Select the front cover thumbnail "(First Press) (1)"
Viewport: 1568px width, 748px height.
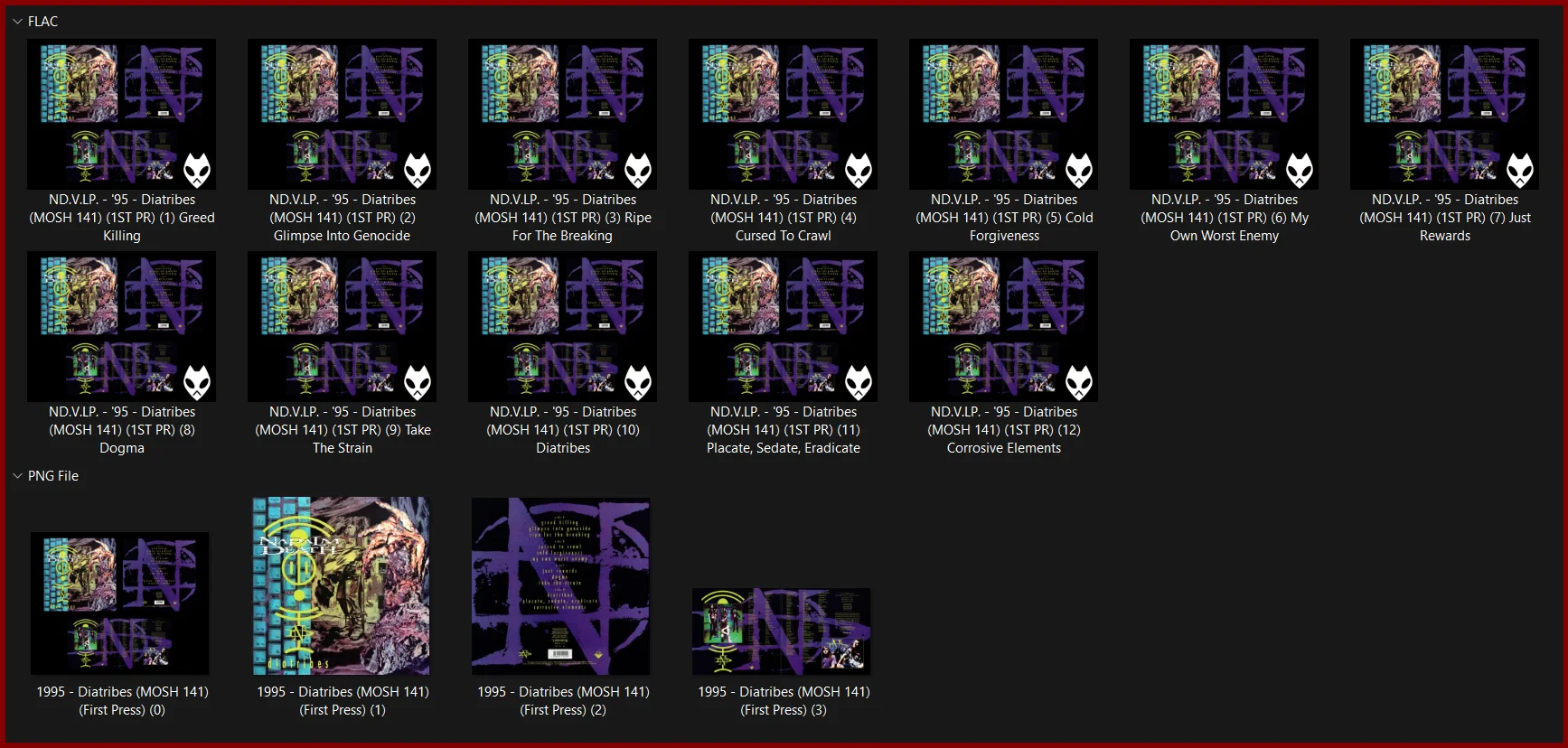point(342,585)
